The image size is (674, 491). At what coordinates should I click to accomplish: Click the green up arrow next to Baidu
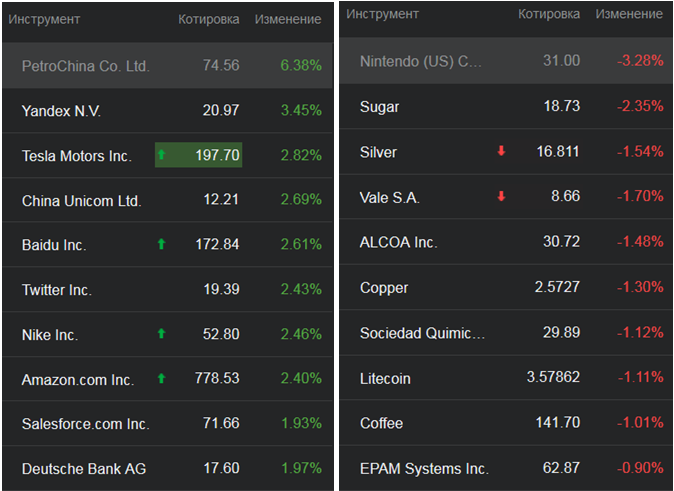[x=161, y=244]
